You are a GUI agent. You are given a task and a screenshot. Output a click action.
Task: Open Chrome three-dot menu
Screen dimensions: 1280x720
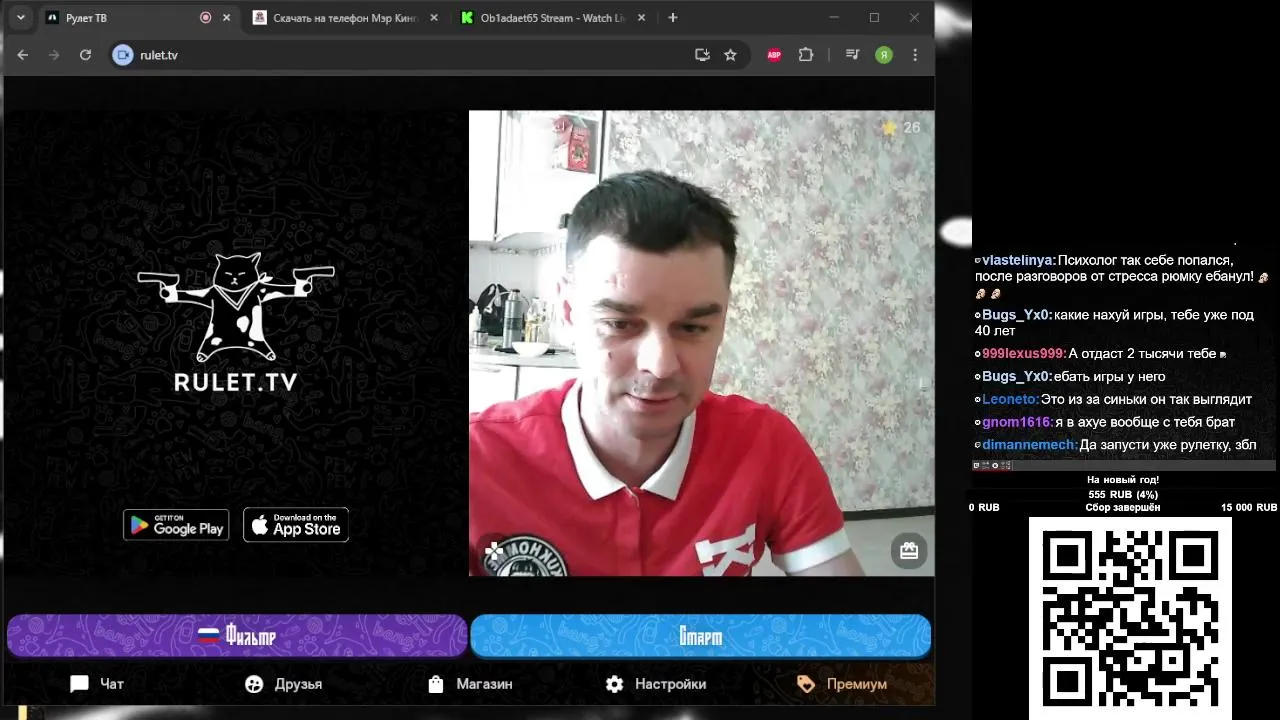pyautogui.click(x=915, y=55)
